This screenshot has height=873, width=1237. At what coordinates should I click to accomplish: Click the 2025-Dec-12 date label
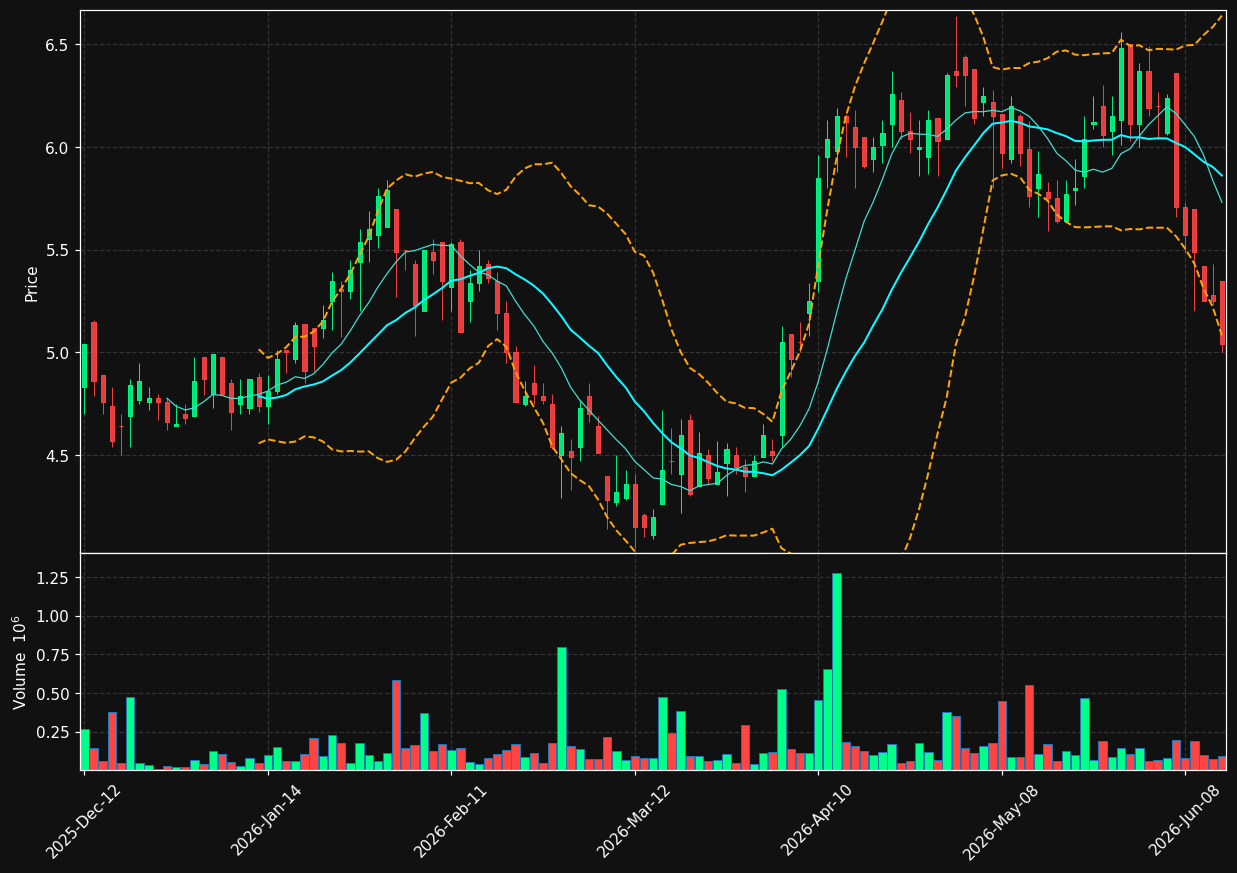(x=83, y=821)
